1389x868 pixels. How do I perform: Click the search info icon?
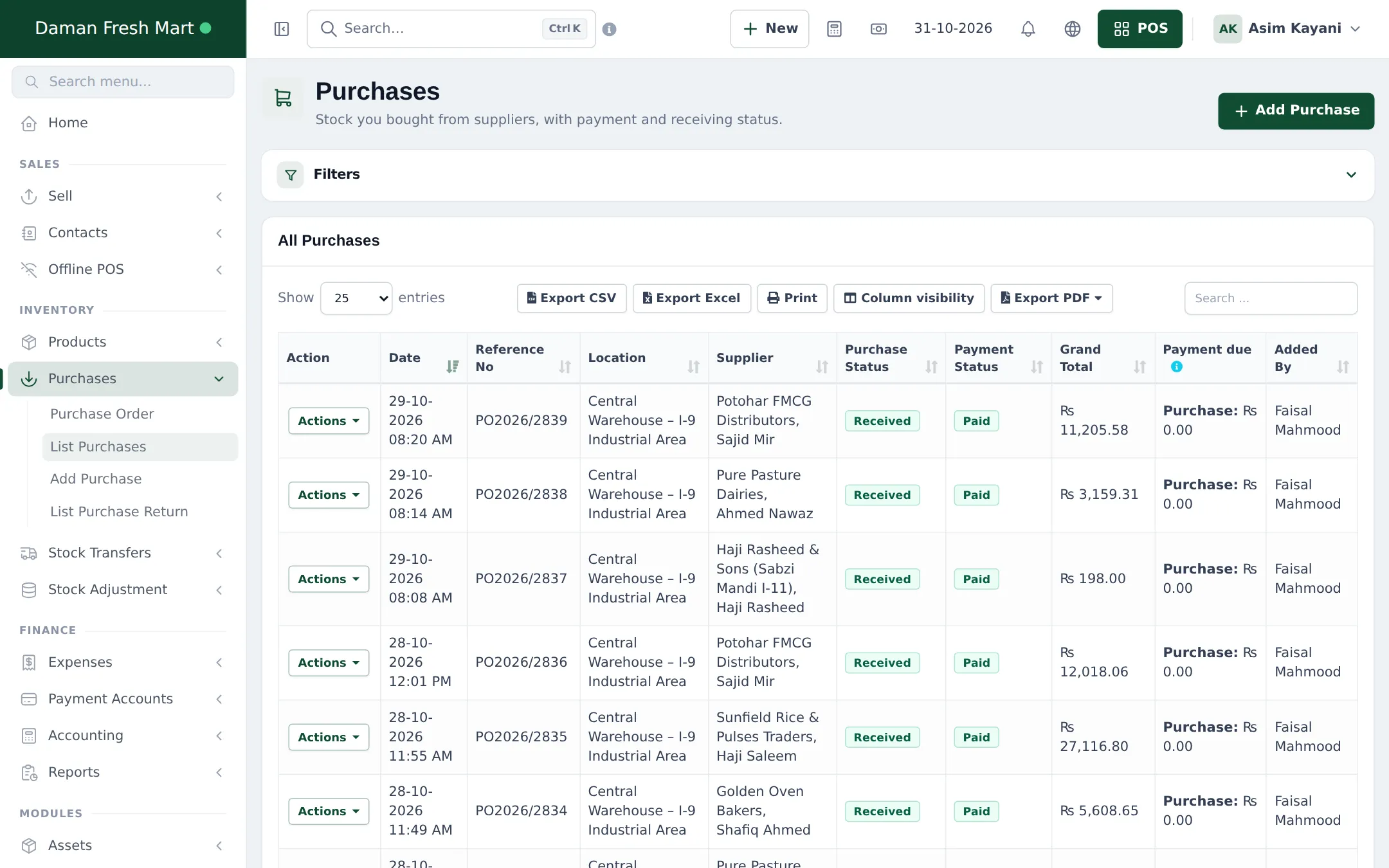tap(609, 29)
